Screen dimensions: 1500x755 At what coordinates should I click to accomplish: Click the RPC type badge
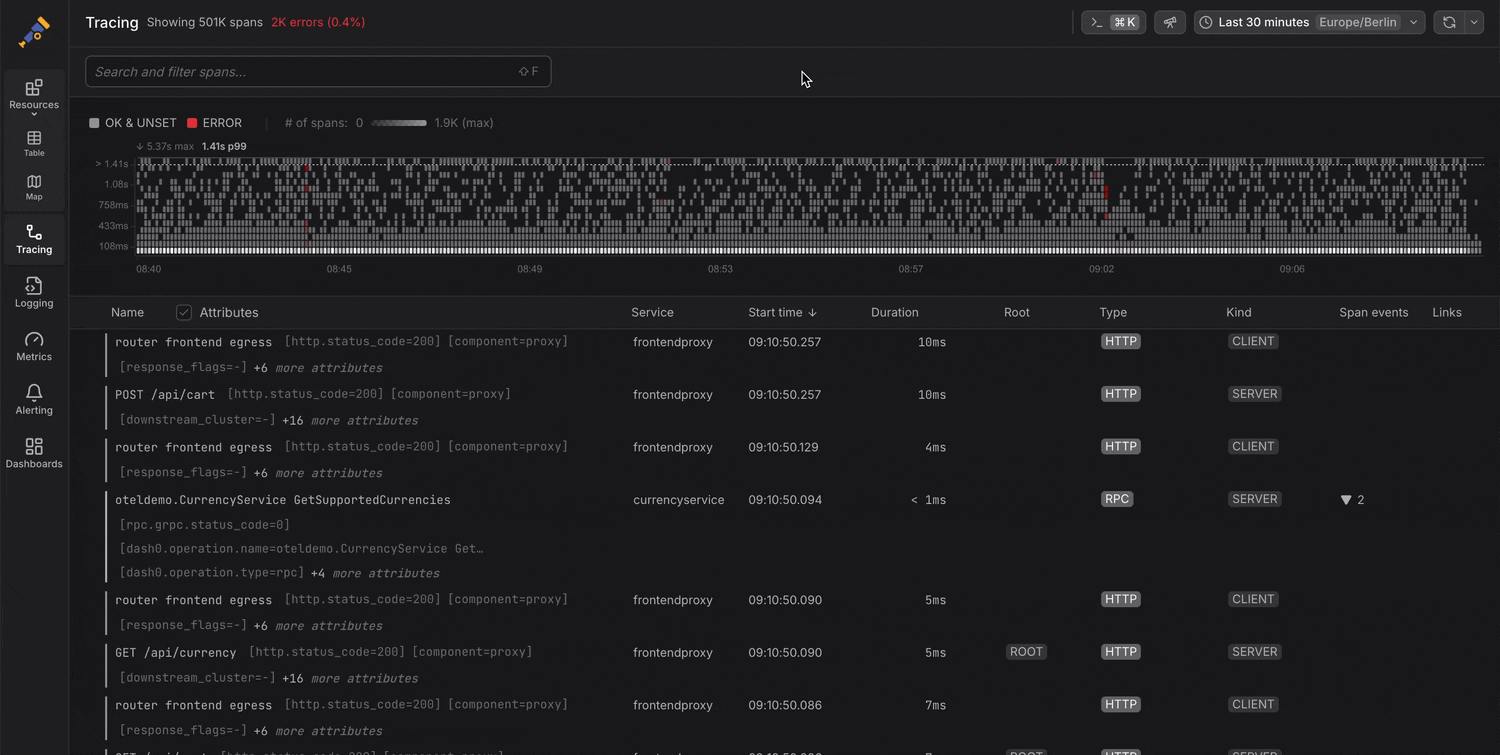tap(1117, 499)
